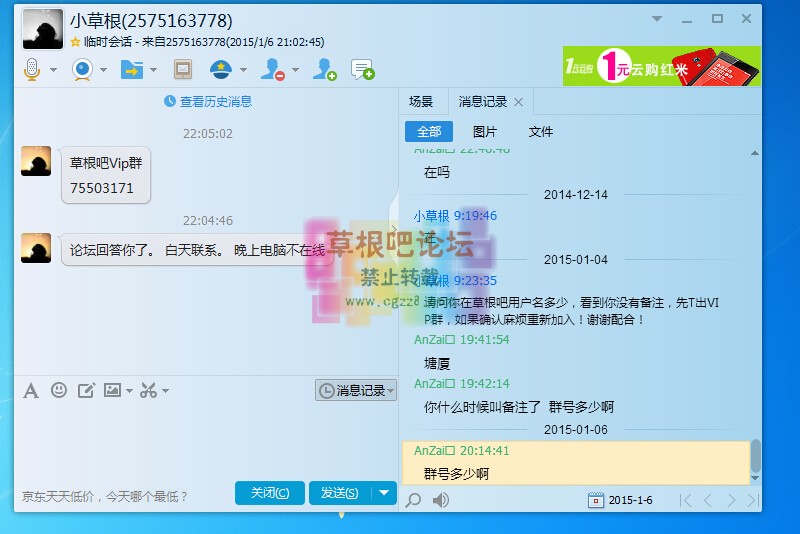Image resolution: width=800 pixels, height=534 pixels.
Task: Select the 图片 filter tab
Action: tap(485, 132)
